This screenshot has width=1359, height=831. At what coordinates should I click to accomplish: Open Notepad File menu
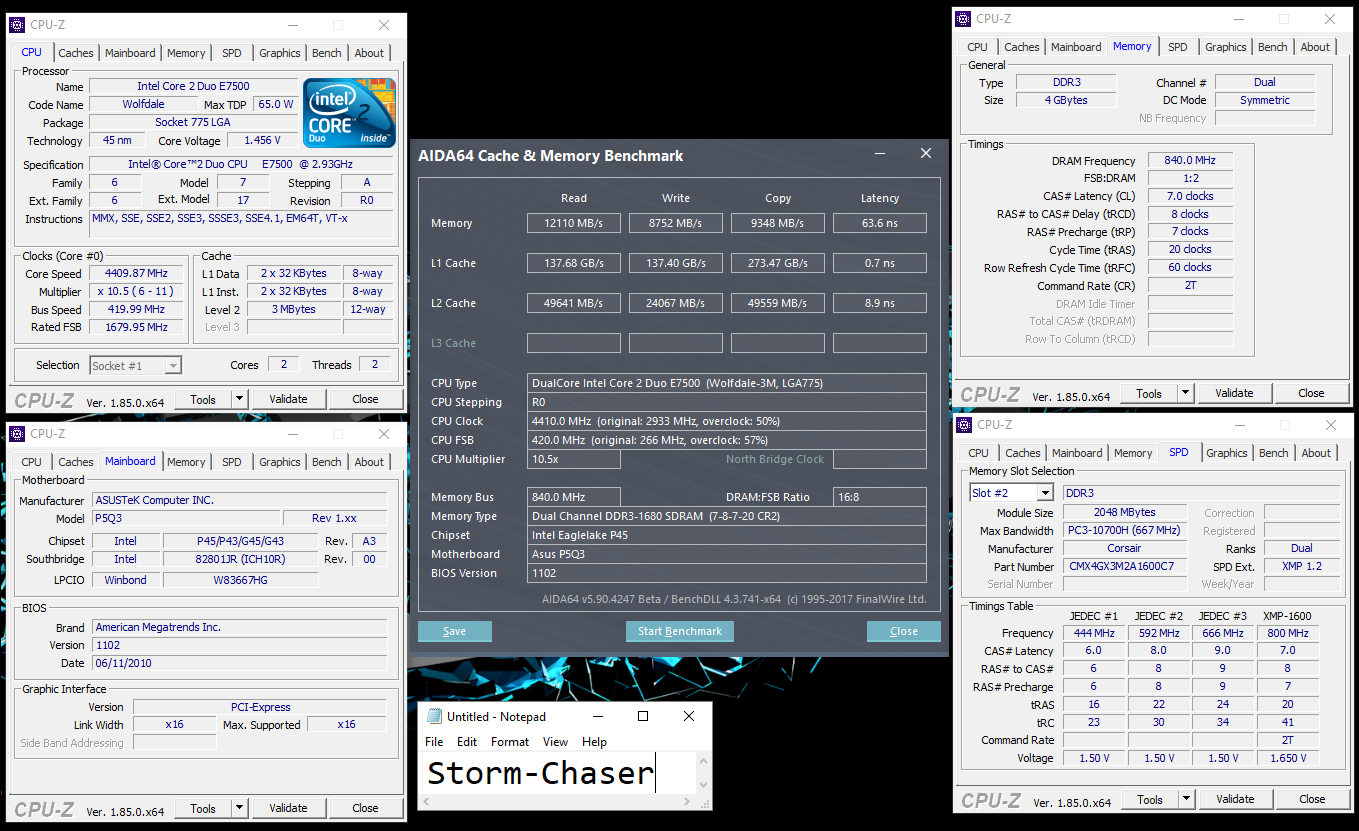pos(434,742)
